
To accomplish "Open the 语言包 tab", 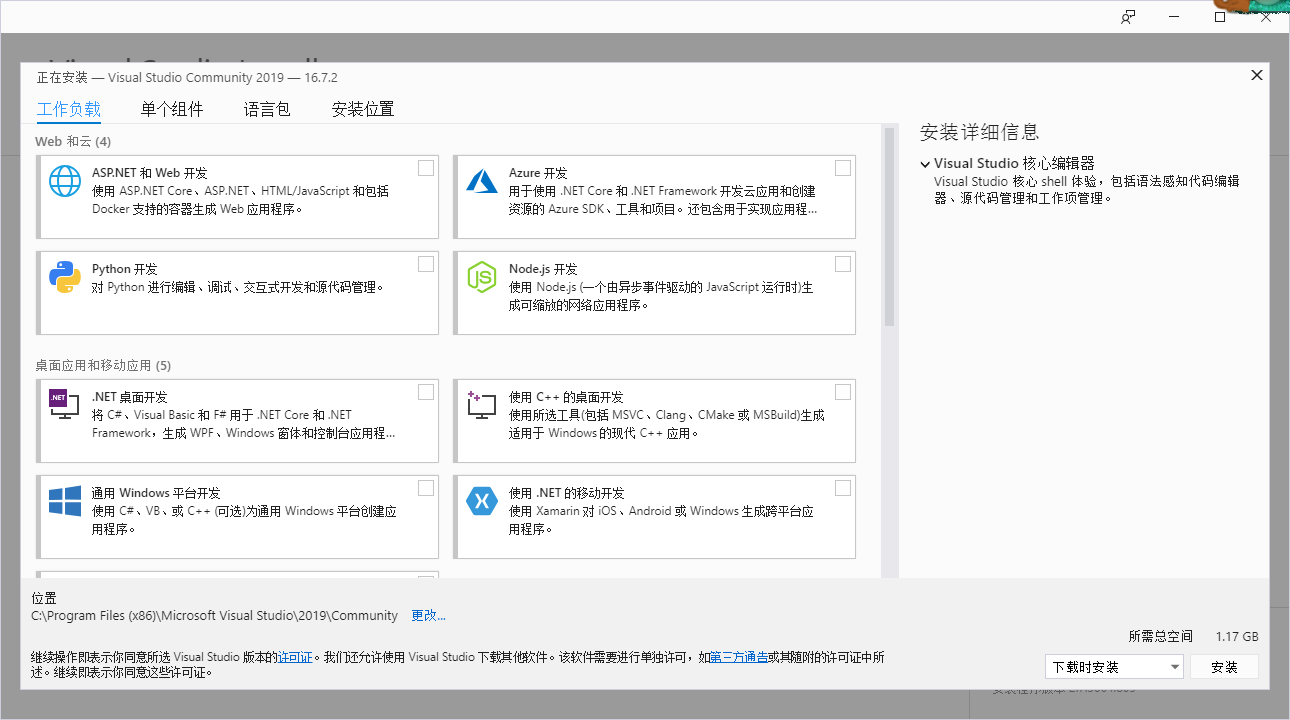I will tap(267, 109).
